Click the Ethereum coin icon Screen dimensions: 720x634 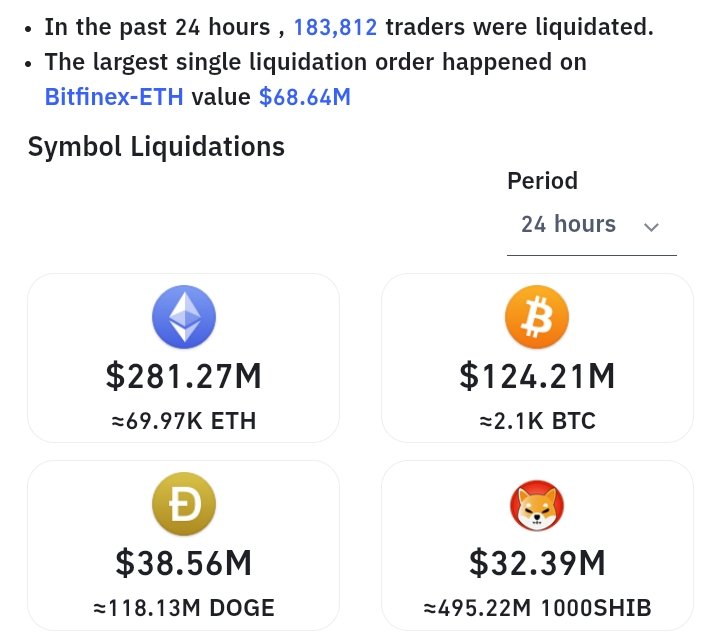pyautogui.click(x=183, y=317)
